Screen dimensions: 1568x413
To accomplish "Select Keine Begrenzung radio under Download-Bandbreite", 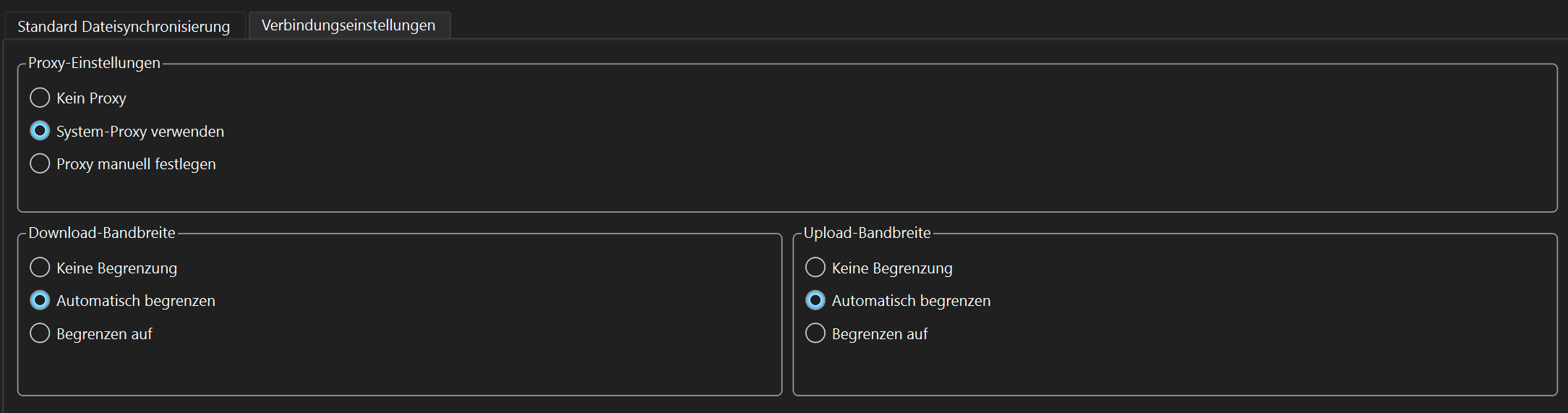I will [40, 268].
